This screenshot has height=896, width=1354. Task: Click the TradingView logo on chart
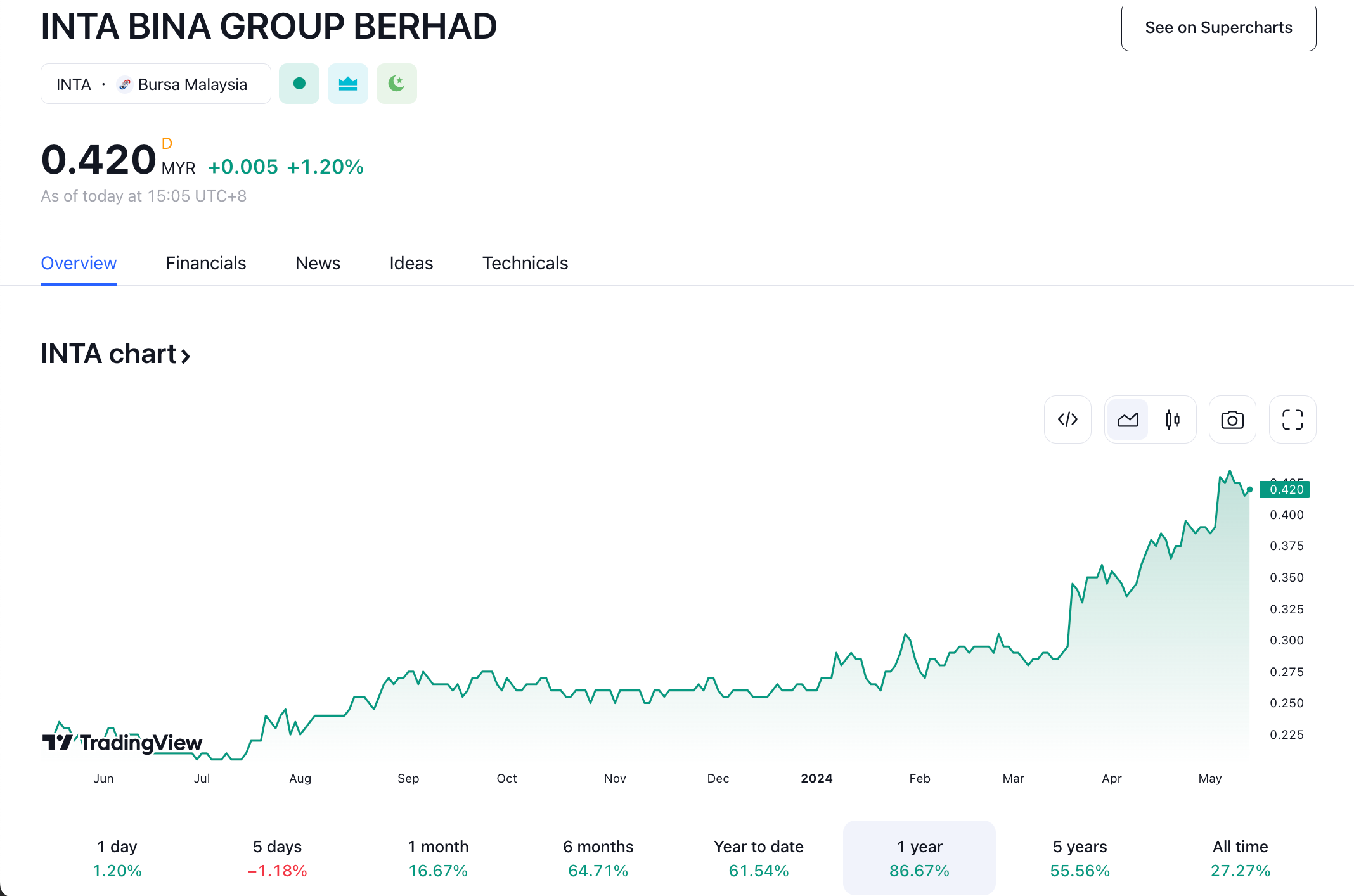(122, 742)
